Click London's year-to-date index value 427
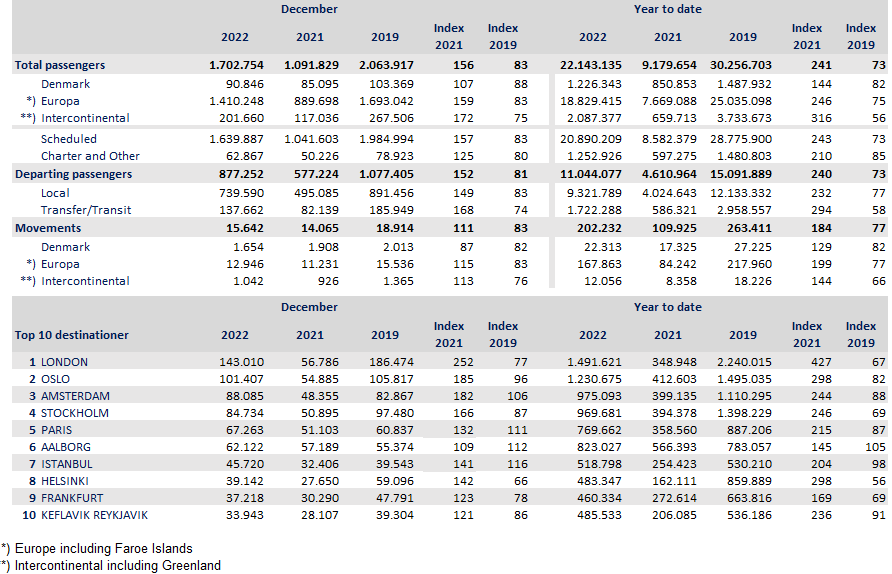892x574 pixels. pos(806,362)
